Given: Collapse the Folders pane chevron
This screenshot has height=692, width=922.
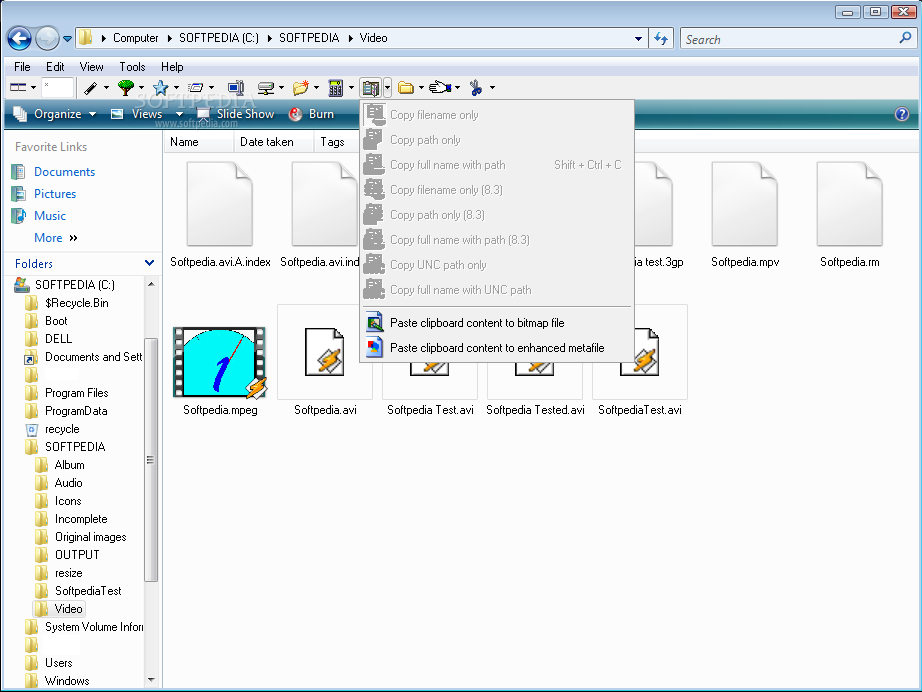Looking at the screenshot, I should tap(149, 263).
